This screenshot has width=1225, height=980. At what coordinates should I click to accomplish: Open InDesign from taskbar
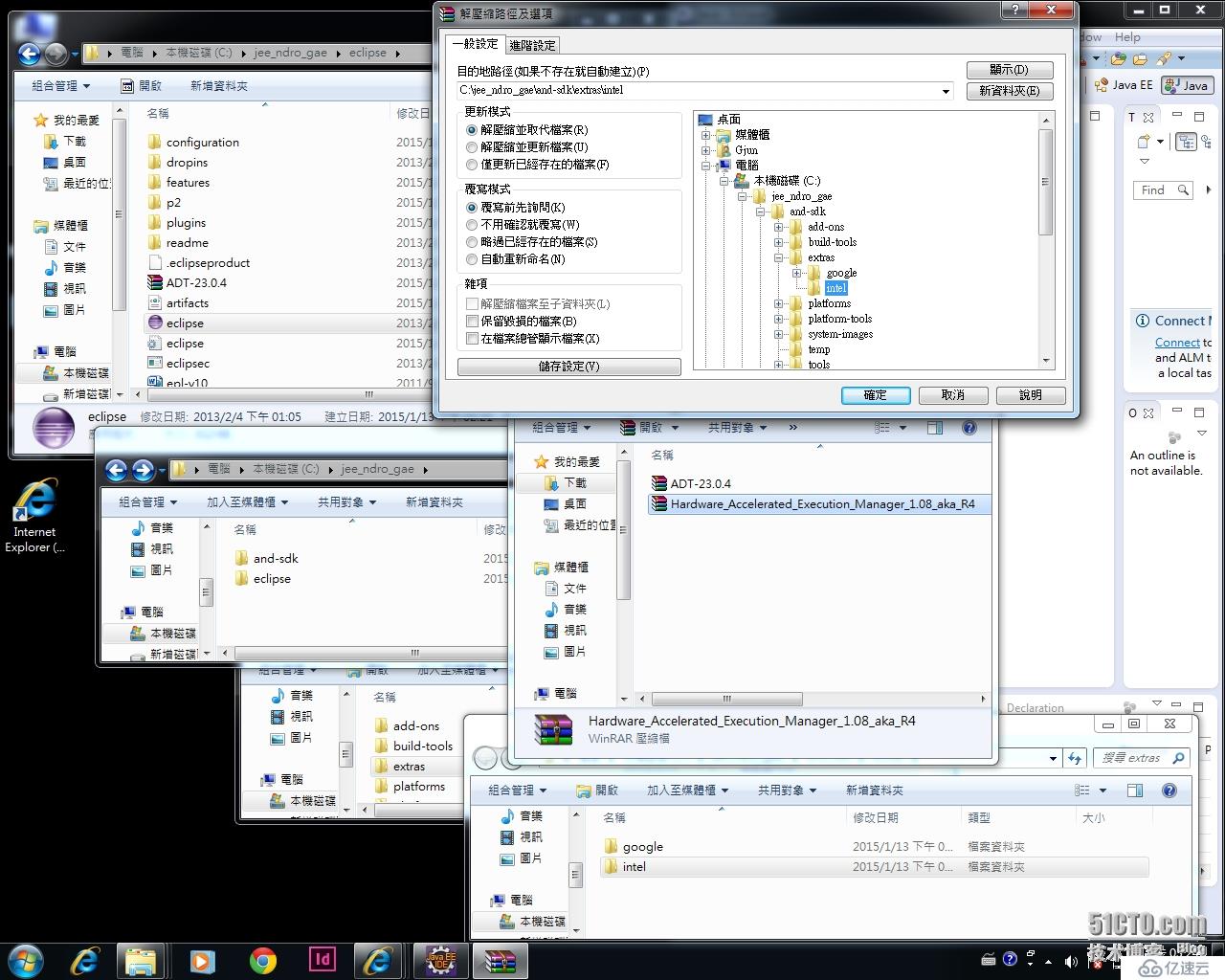tap(323, 960)
